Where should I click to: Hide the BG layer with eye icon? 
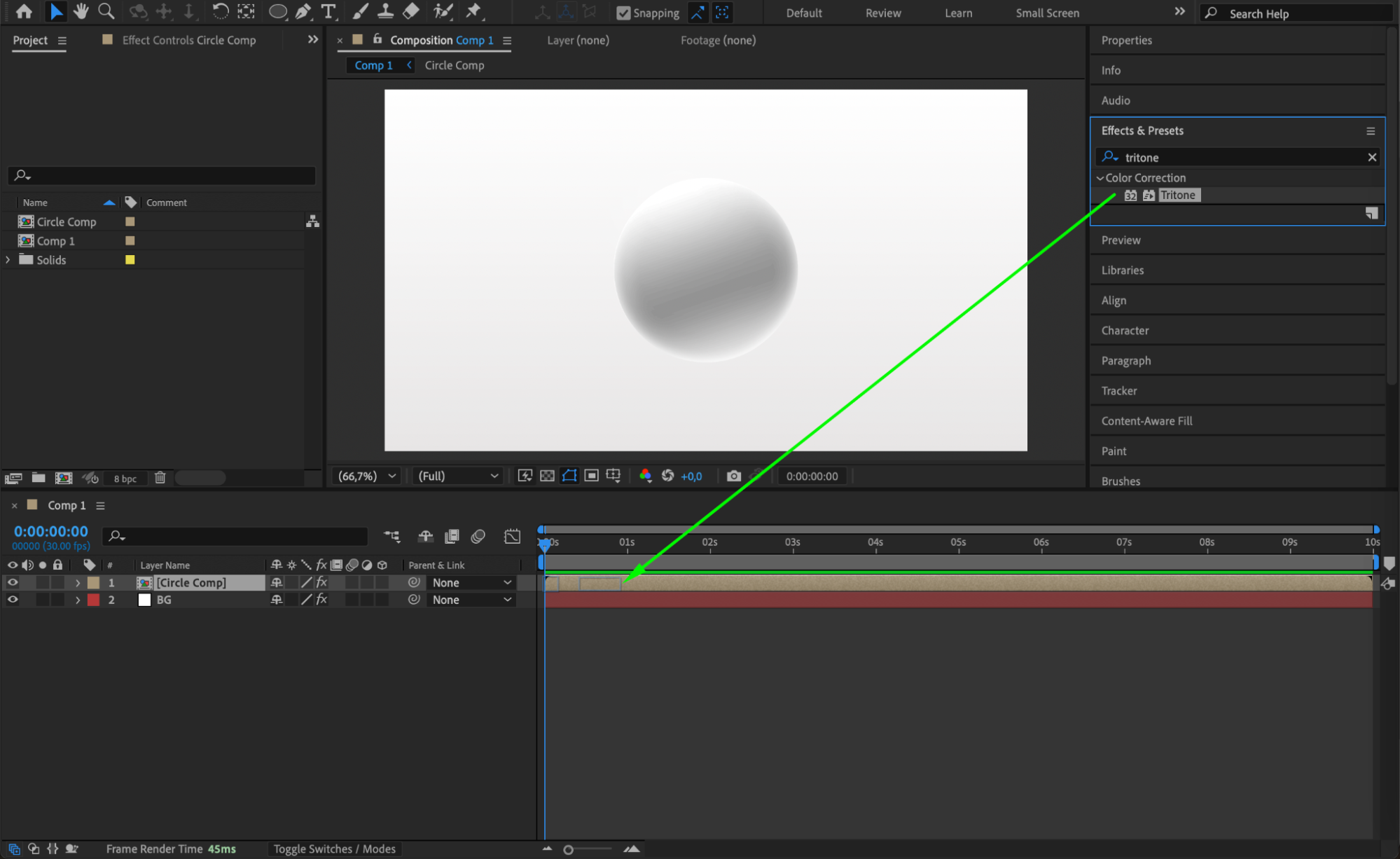pyautogui.click(x=13, y=600)
